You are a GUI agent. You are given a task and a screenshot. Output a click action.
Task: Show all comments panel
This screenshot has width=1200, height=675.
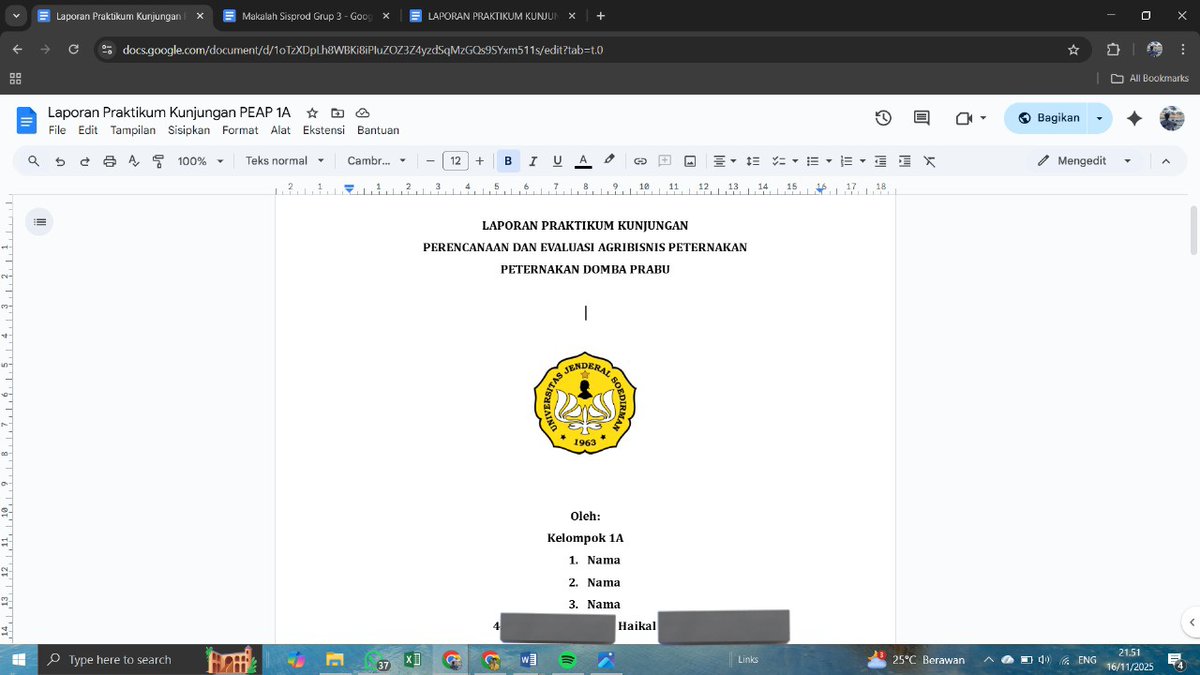[x=922, y=118]
